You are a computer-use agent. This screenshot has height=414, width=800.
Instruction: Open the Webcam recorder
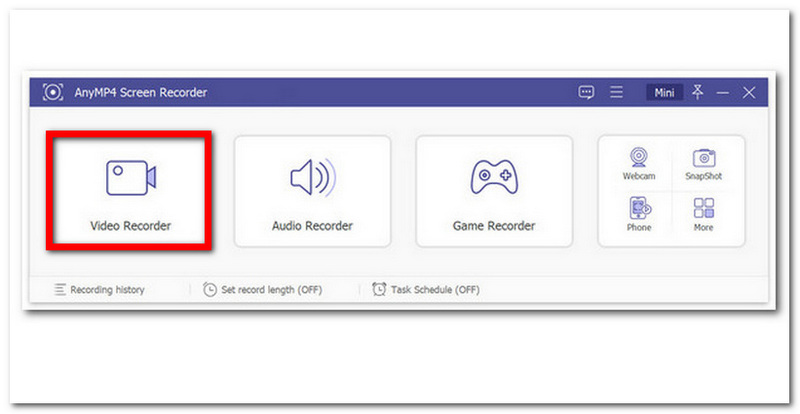[639, 163]
